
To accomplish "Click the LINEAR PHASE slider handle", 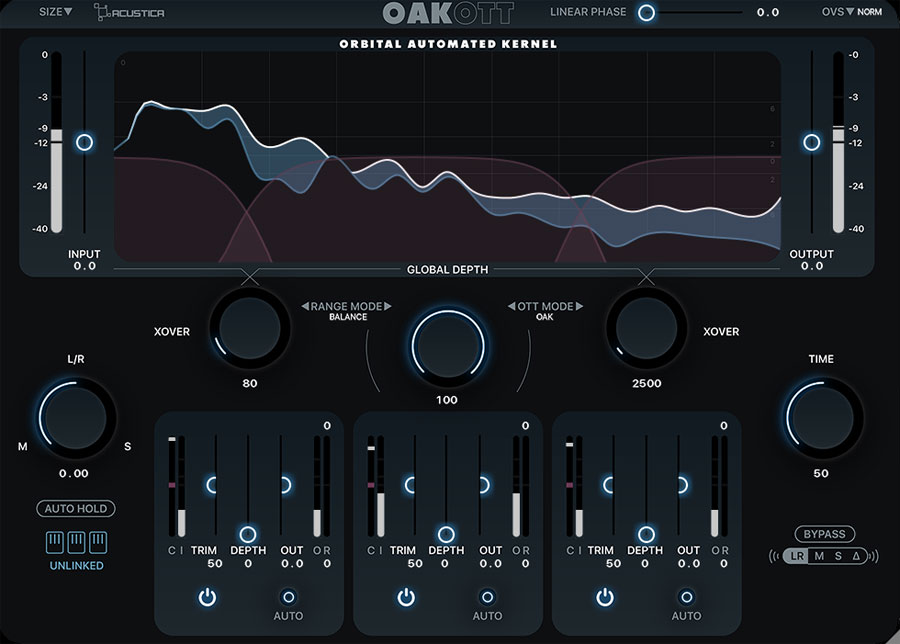I will coord(646,12).
